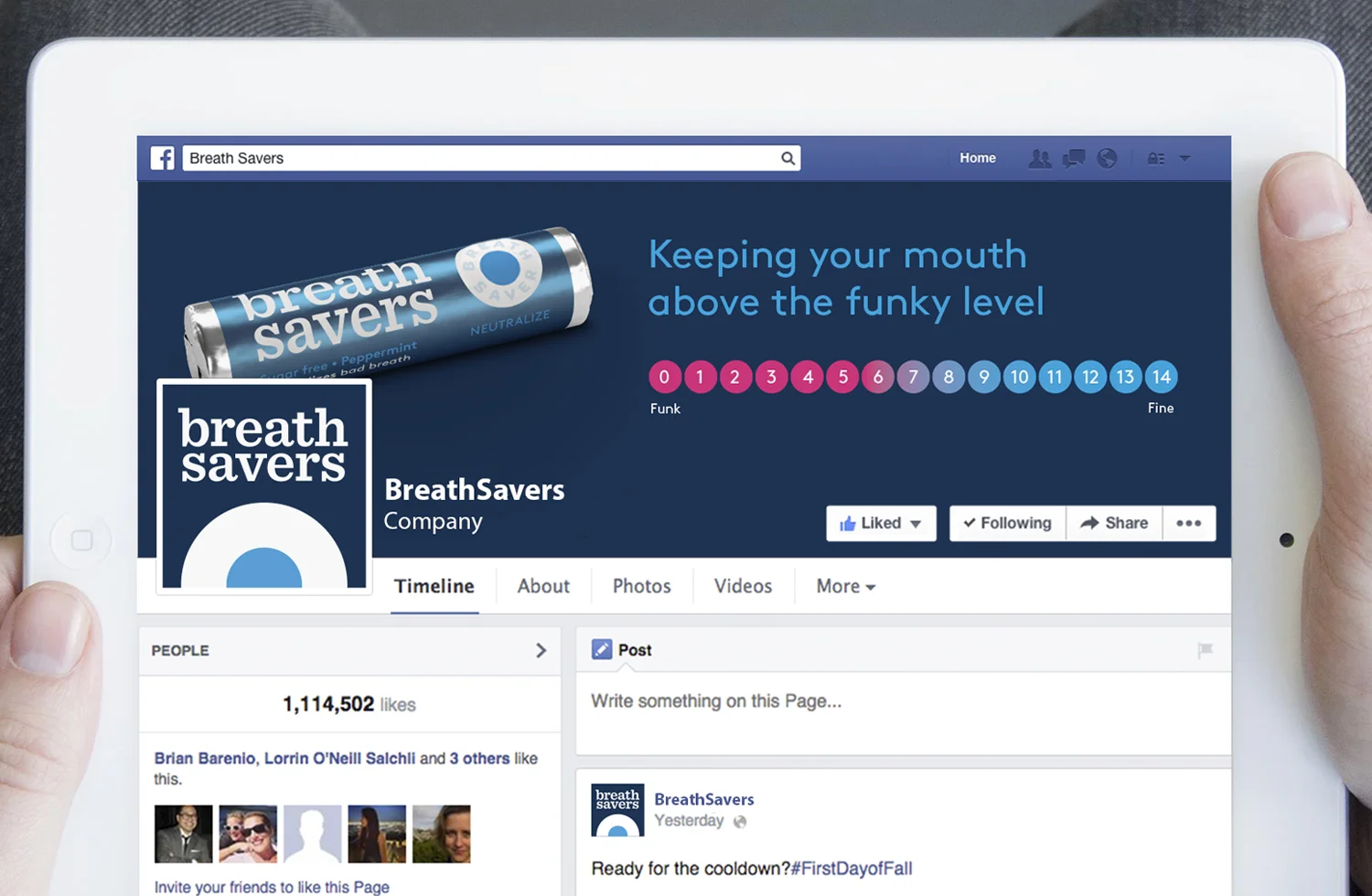Click the BreathSavers post author name
The width and height of the screenshot is (1372, 896).
704,799
